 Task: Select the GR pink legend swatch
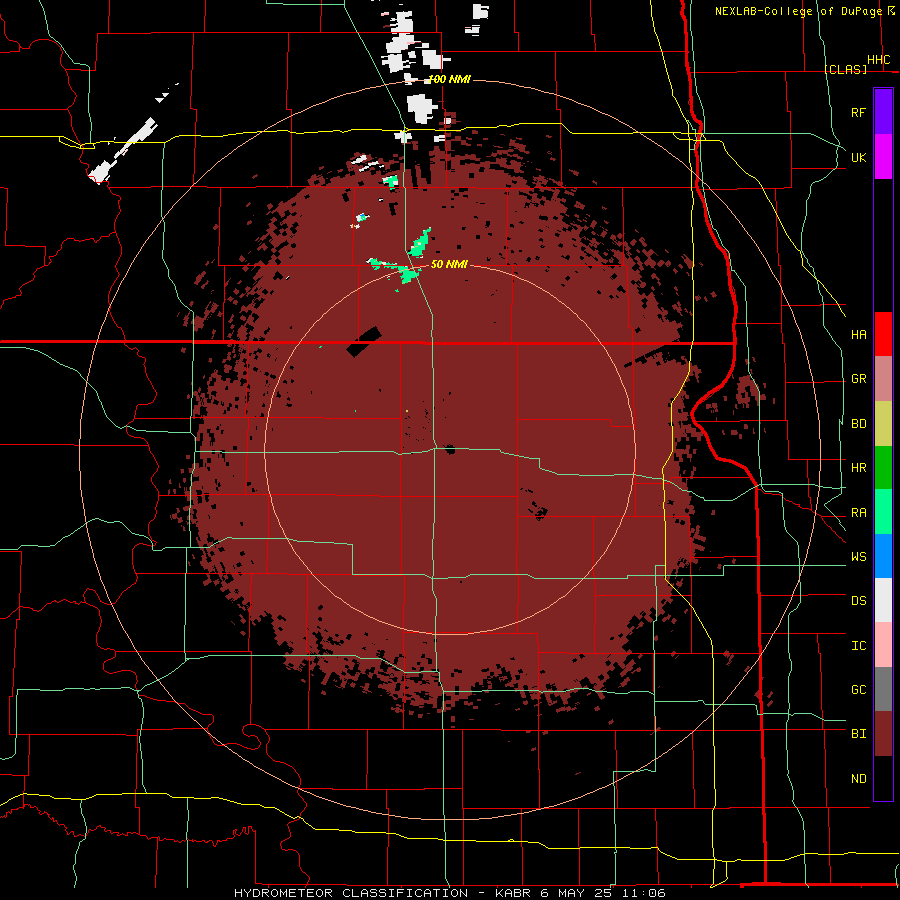(883, 379)
